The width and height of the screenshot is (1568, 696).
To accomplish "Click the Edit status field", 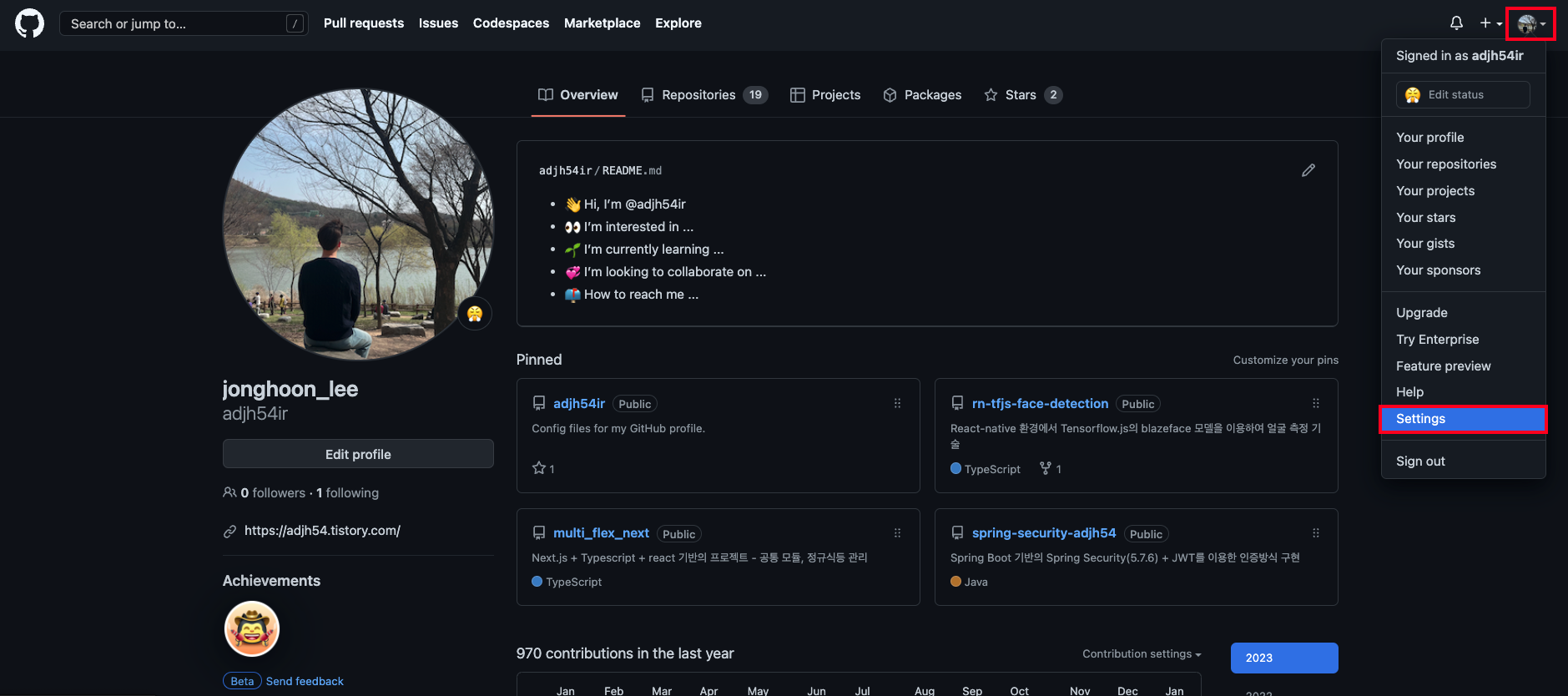I will point(1463,95).
